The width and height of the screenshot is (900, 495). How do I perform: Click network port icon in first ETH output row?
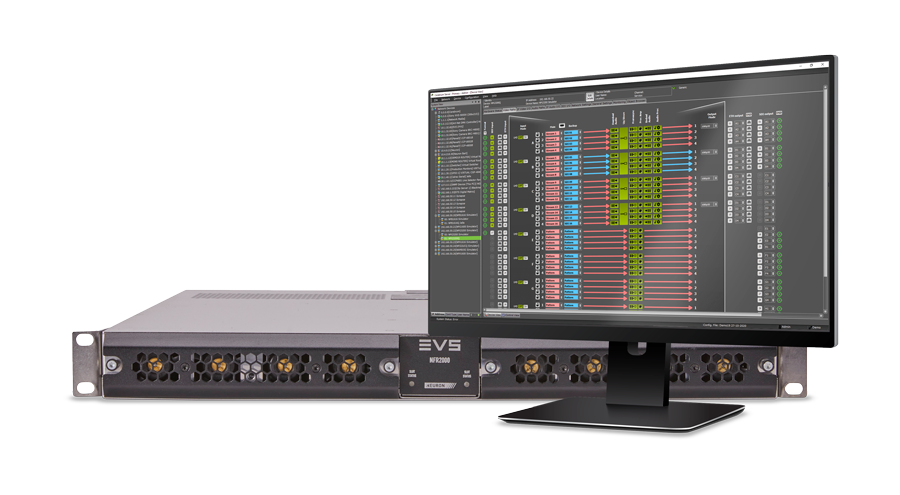(749, 122)
